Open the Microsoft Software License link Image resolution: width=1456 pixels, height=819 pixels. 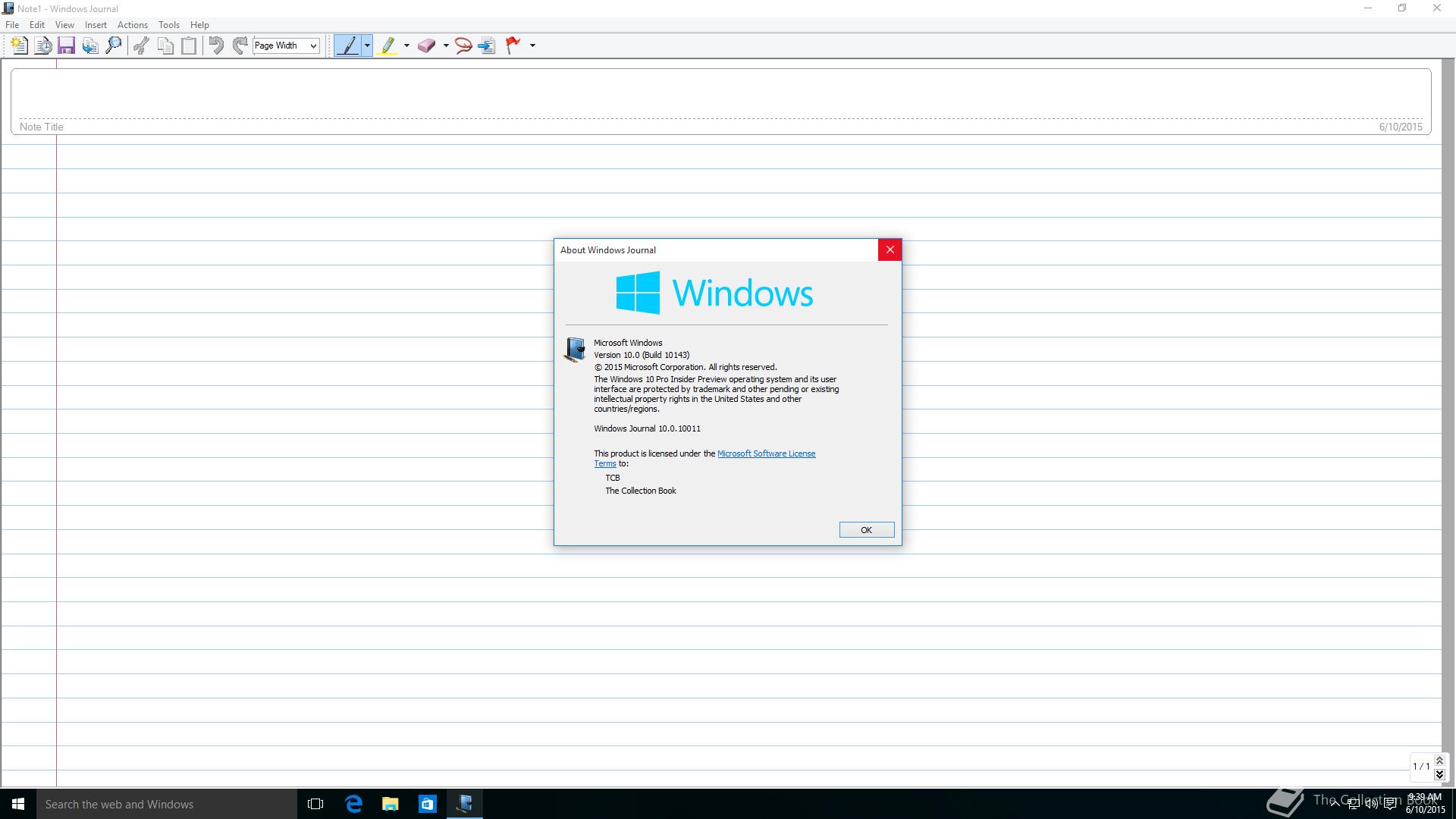click(766, 453)
